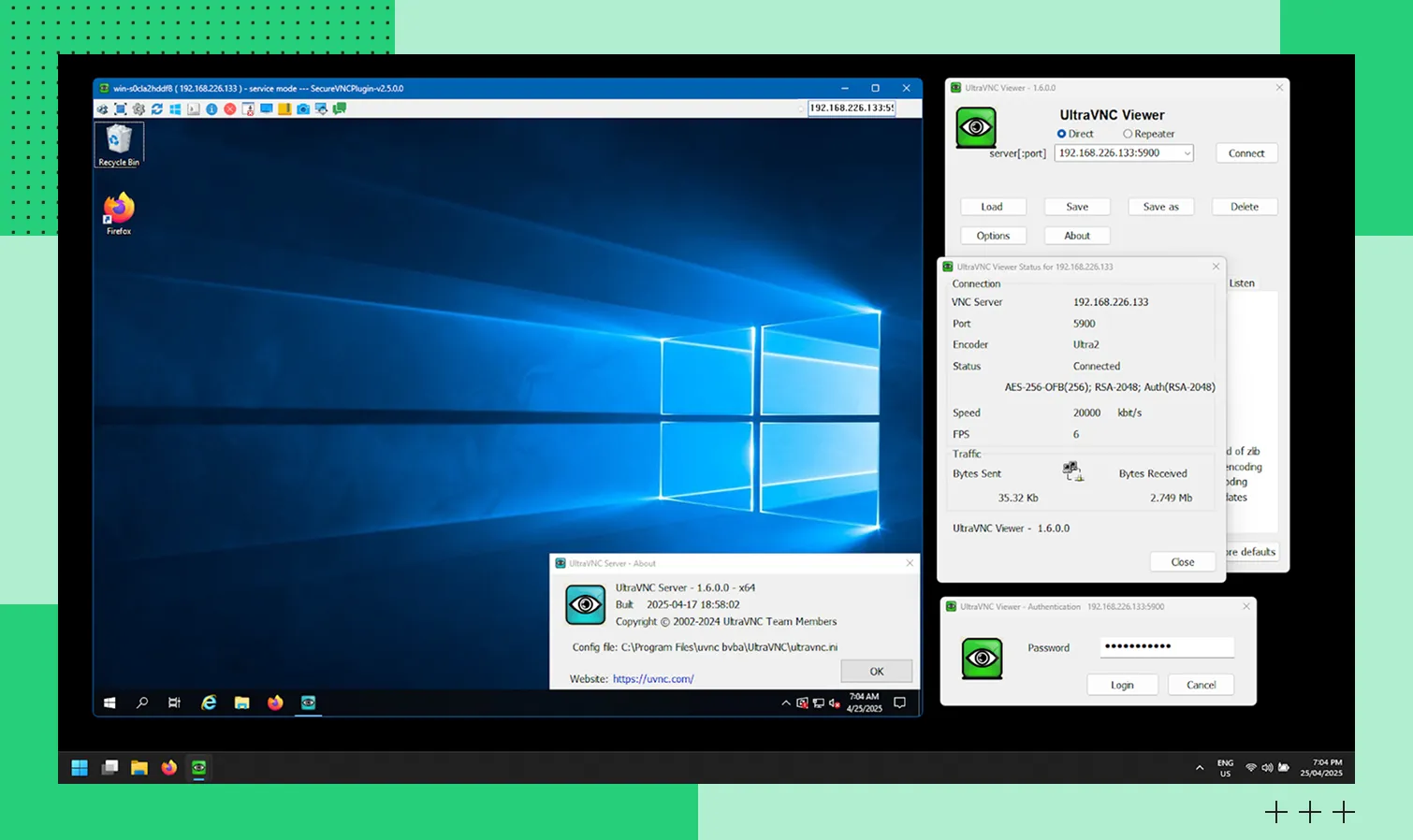Click the red disconnect toolbar icon
This screenshot has width=1413, height=840.
click(229, 109)
